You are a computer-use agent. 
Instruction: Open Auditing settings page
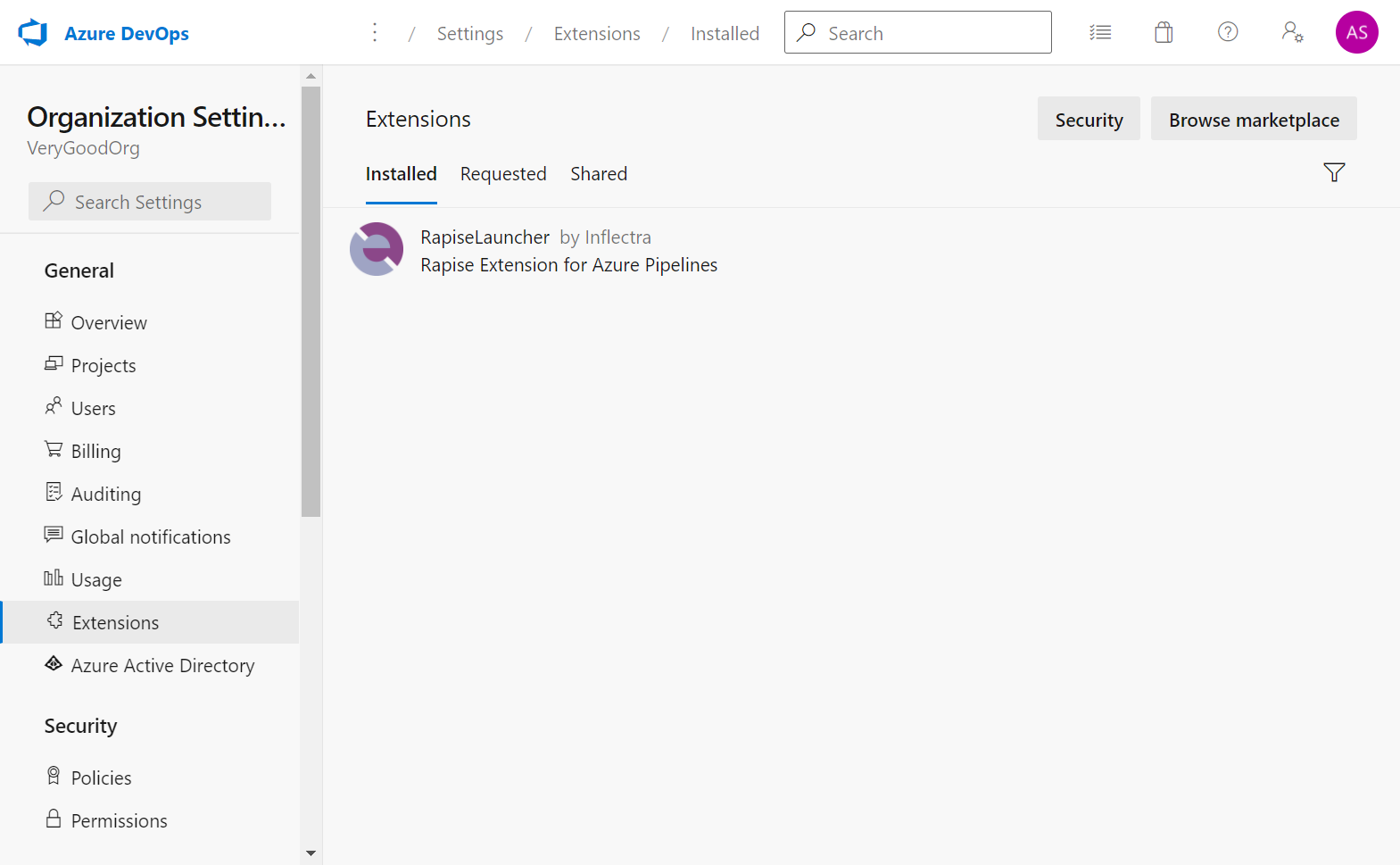[106, 495]
